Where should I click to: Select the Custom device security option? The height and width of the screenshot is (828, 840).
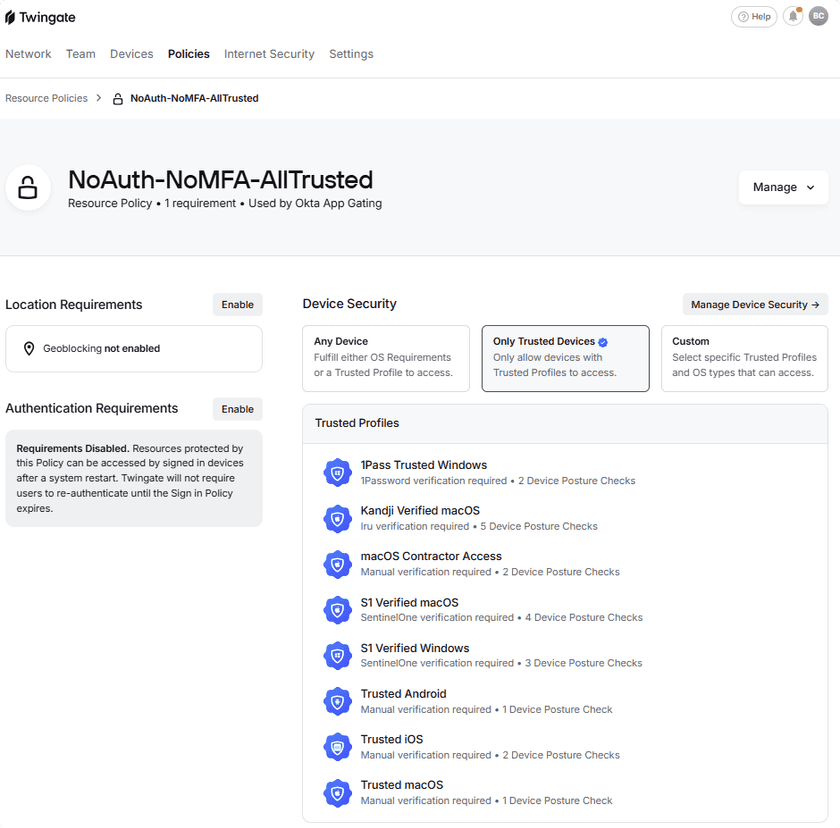744,358
